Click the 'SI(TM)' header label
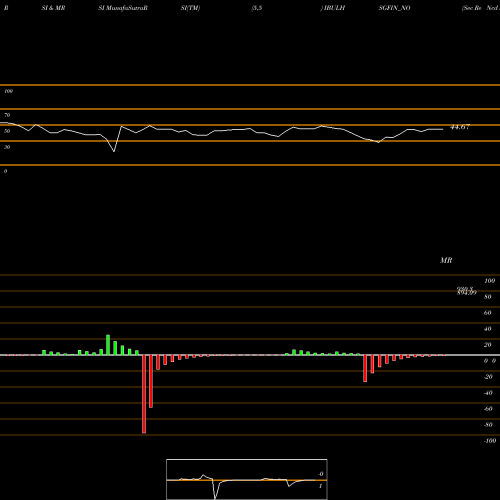500x500 pixels. [x=190, y=8]
